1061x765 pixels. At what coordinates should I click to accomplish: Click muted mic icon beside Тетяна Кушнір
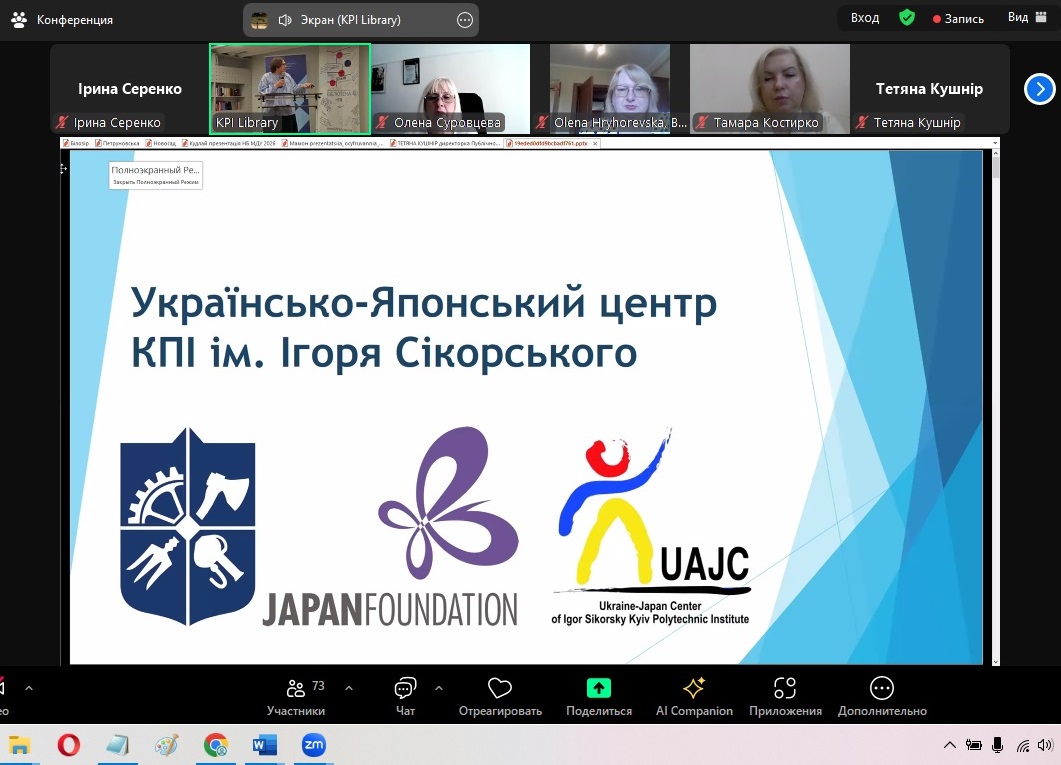point(862,122)
